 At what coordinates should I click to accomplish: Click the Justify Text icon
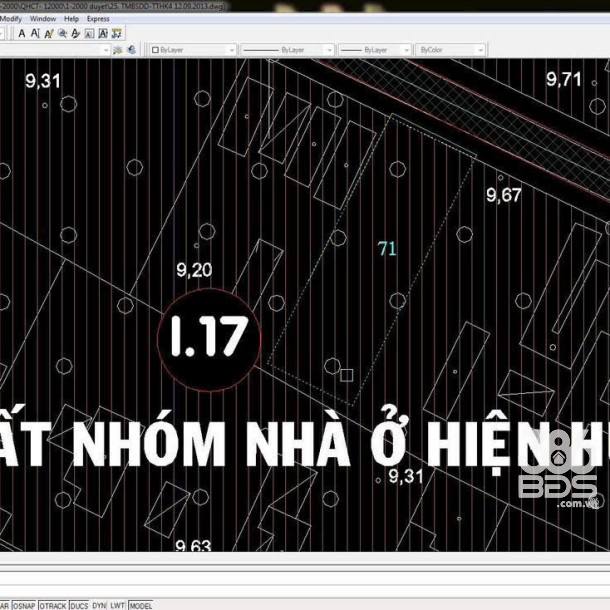[x=103, y=33]
